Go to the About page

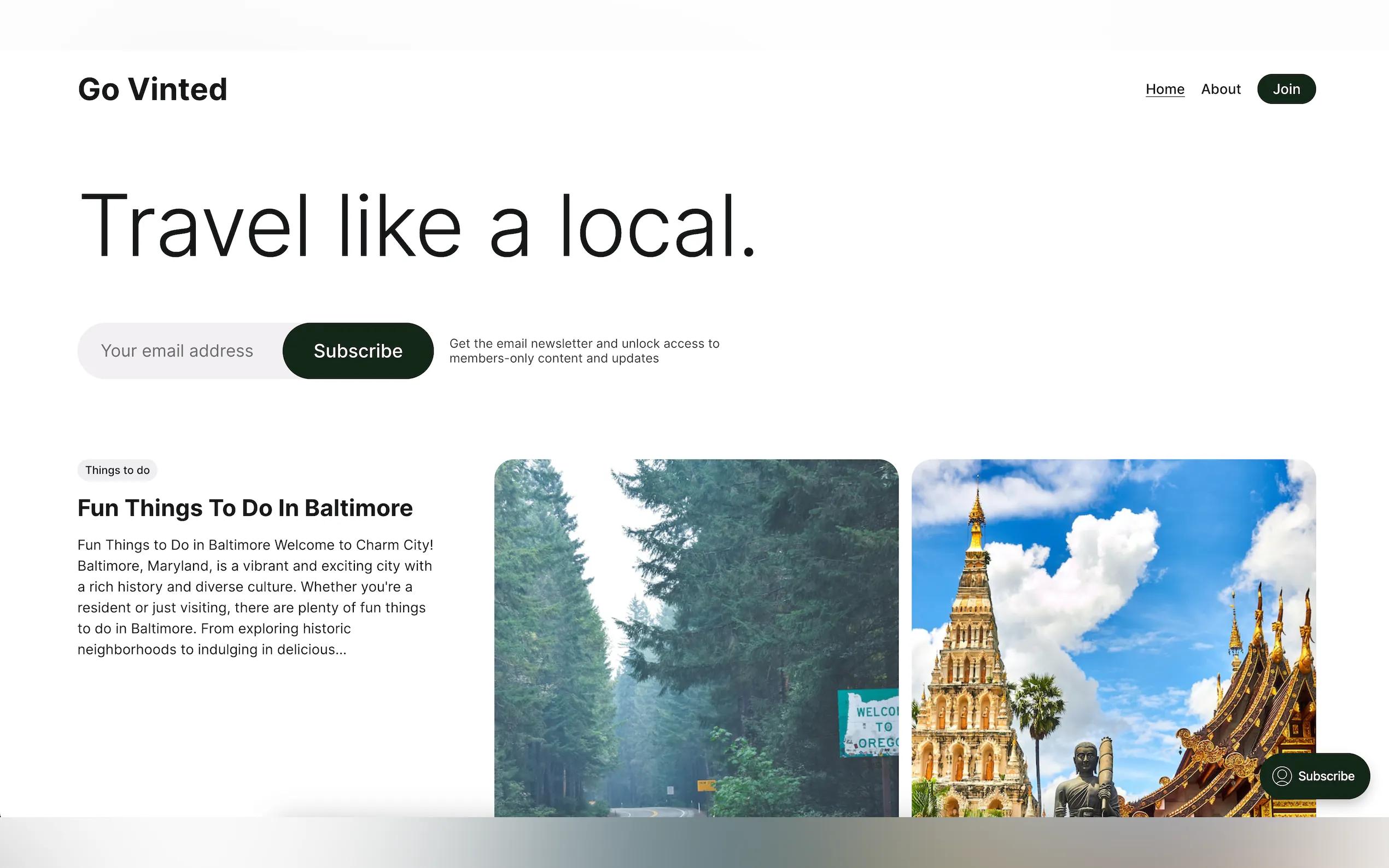1220,89
